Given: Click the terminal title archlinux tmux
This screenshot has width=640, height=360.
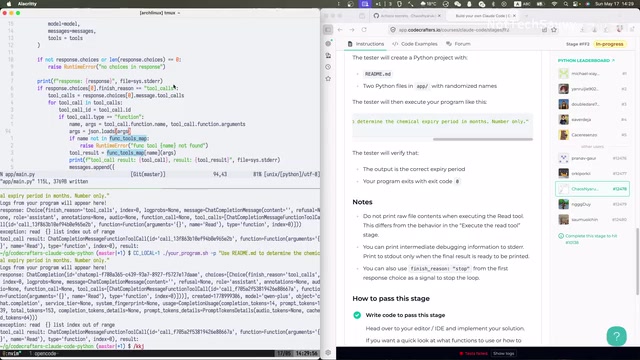Looking at the screenshot, I should 159,13.
